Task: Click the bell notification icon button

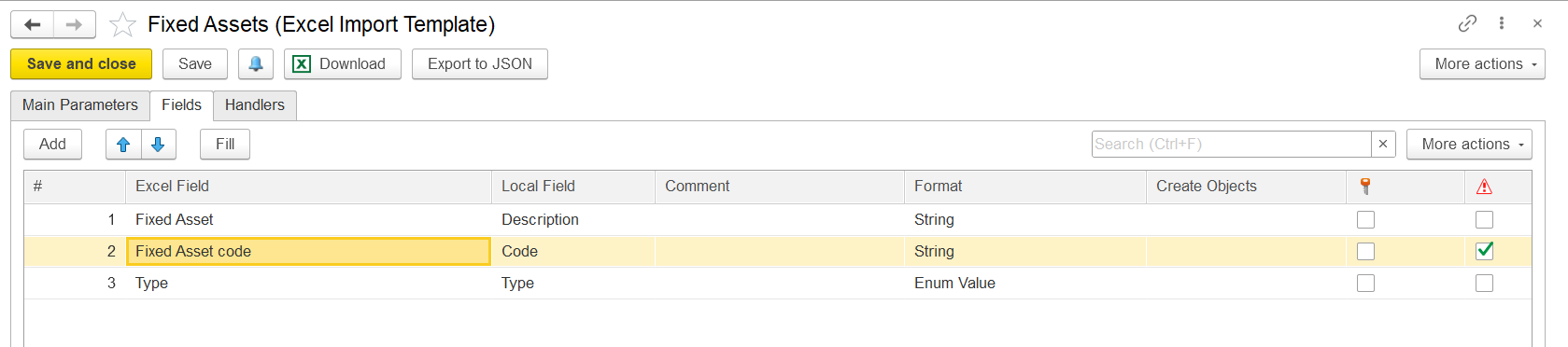Action: (x=256, y=64)
